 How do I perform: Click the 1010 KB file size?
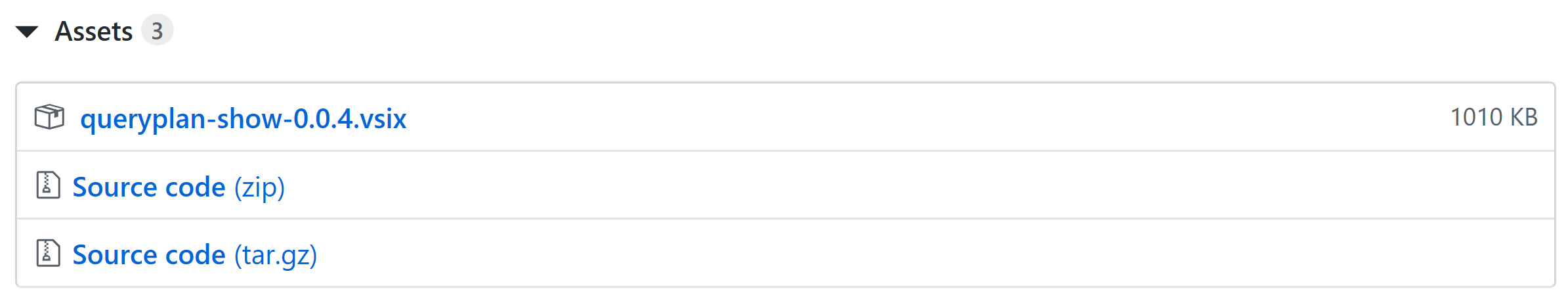[1493, 118]
